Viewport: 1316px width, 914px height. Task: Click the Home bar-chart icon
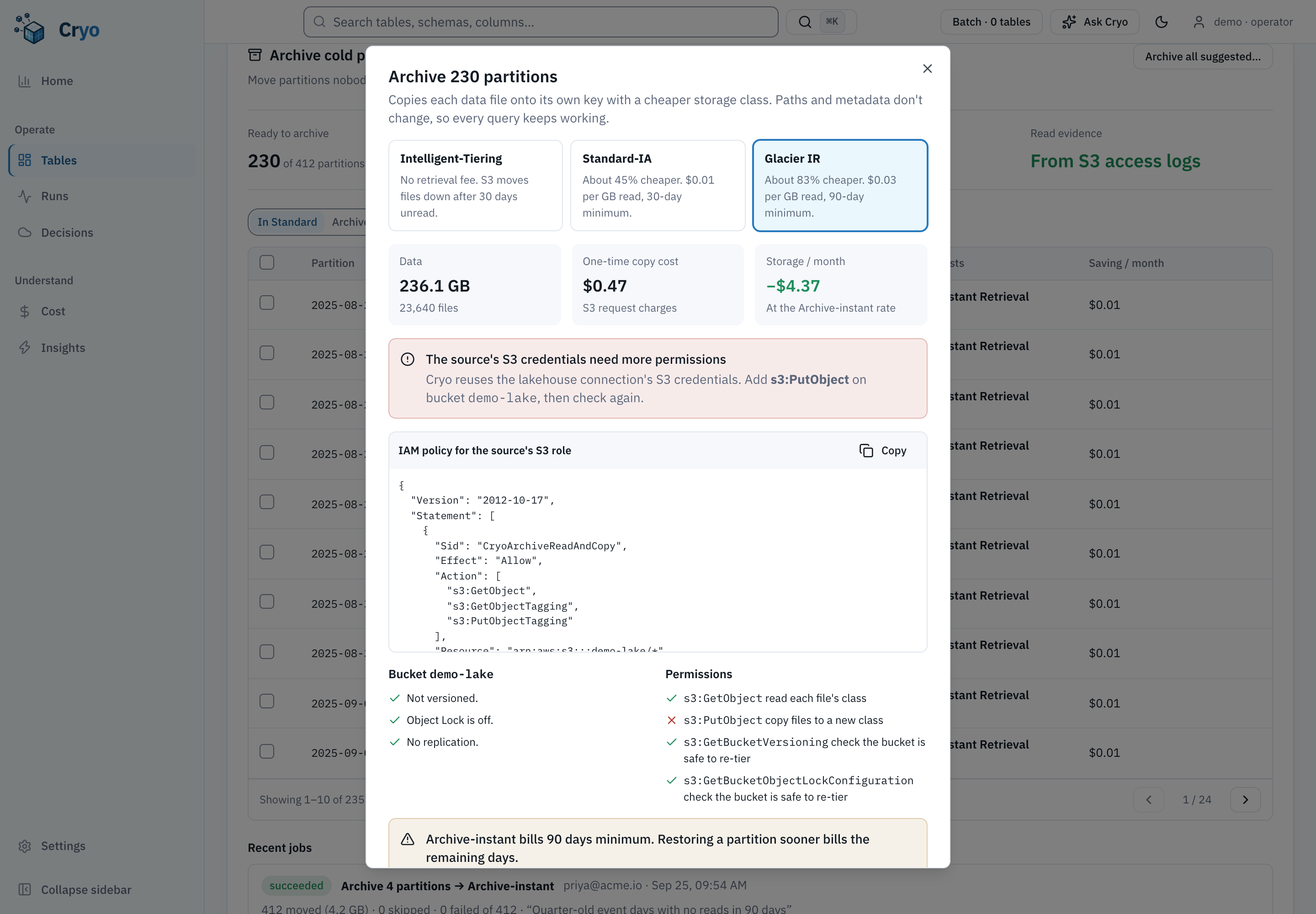(x=25, y=81)
